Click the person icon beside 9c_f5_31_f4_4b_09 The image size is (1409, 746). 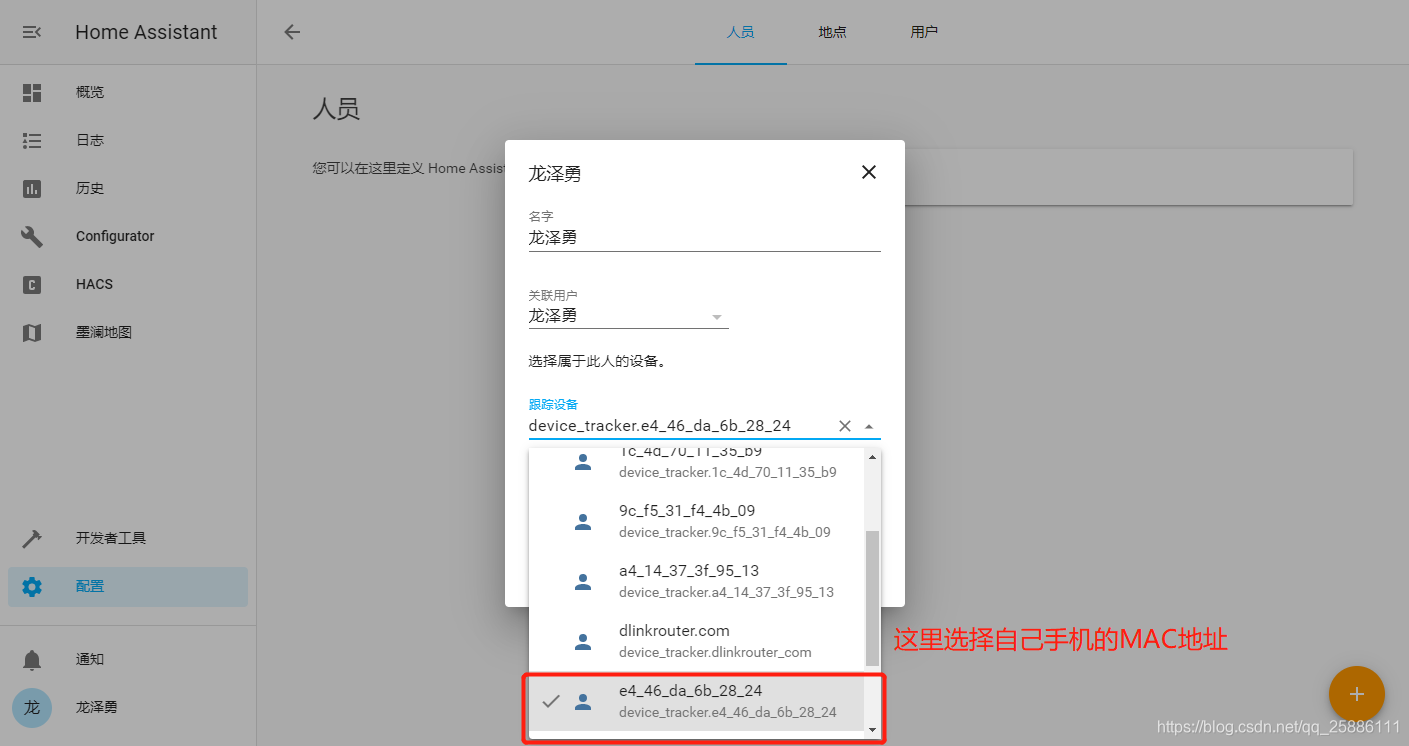(583, 521)
